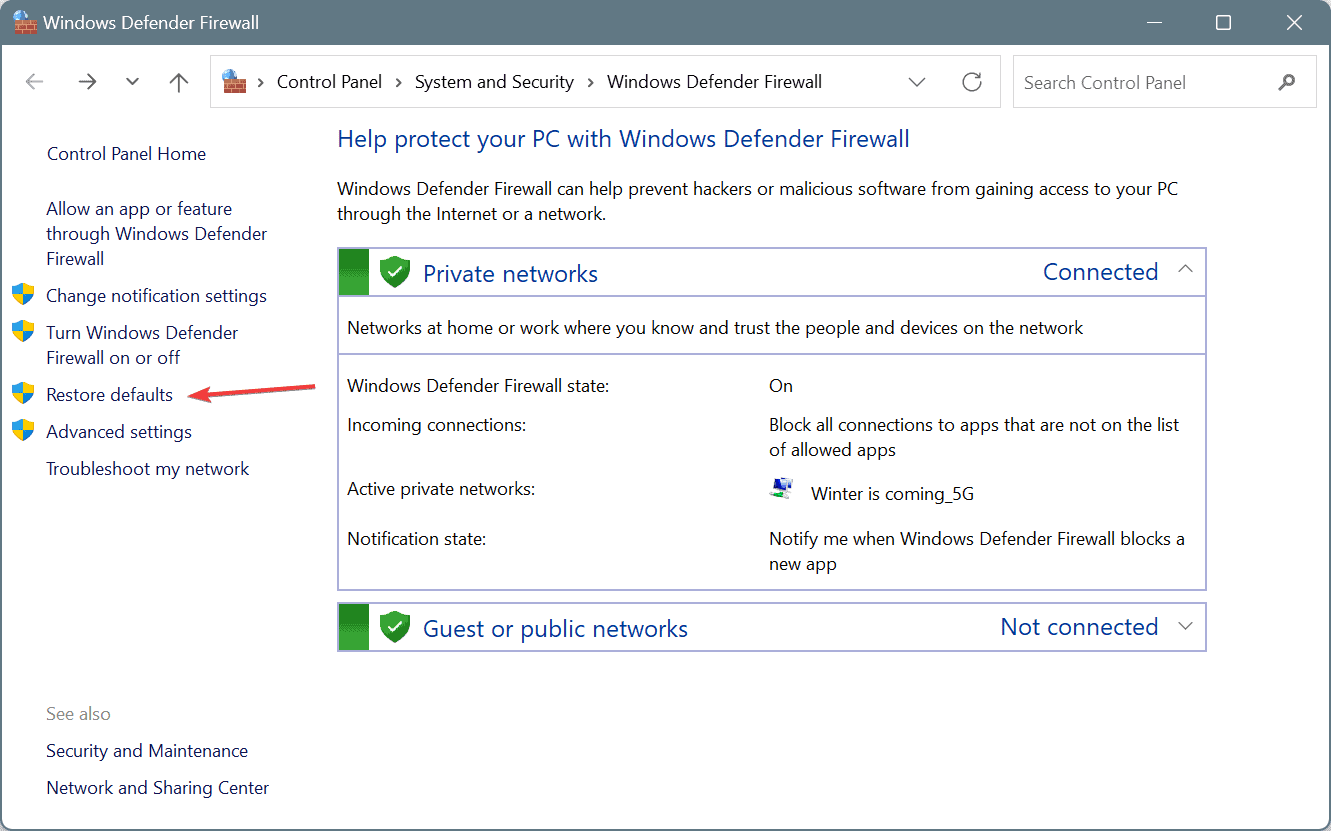Image resolution: width=1331 pixels, height=831 pixels.
Task: Open Change notification settings
Action: point(156,295)
